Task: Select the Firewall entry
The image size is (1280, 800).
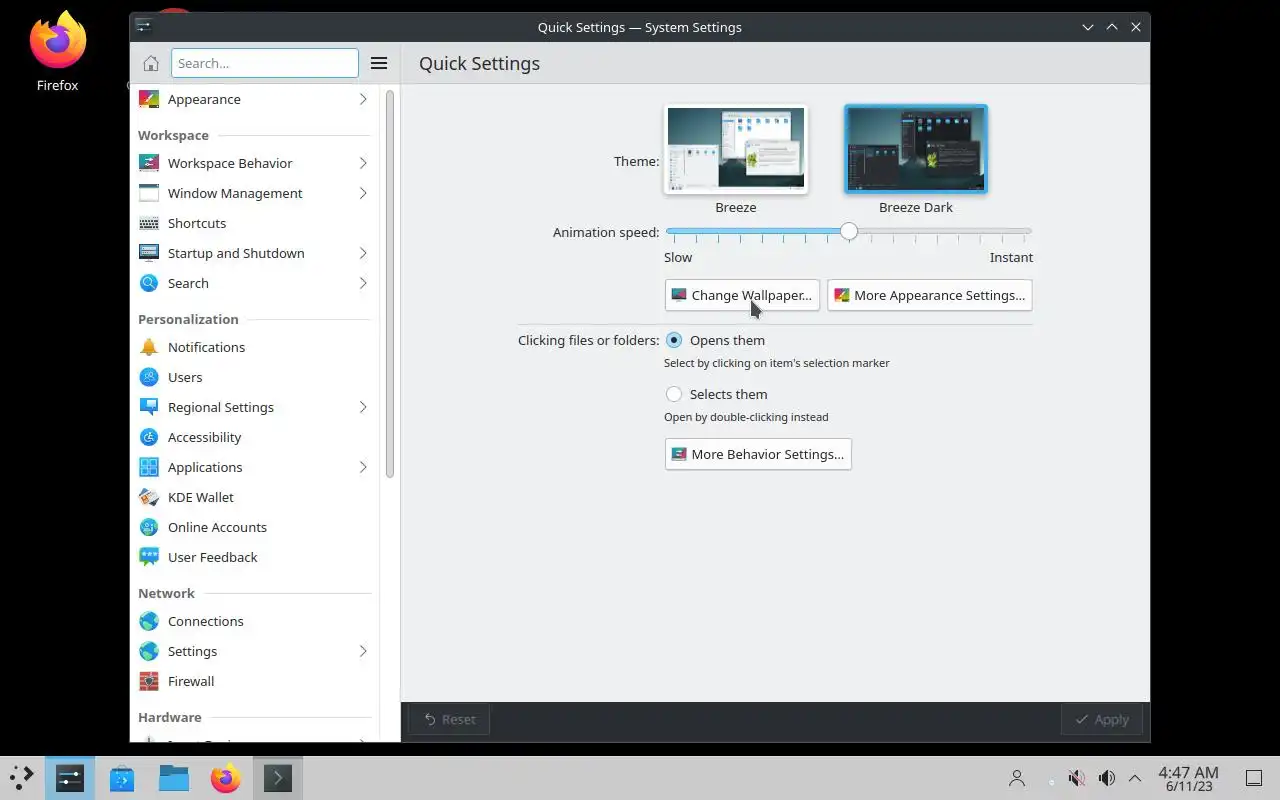Action: 254,681
